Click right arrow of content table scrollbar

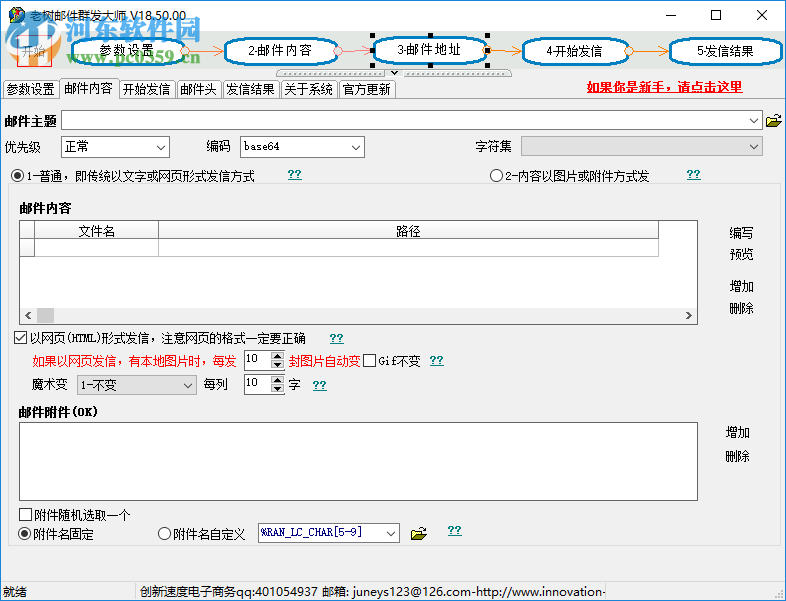[689, 315]
